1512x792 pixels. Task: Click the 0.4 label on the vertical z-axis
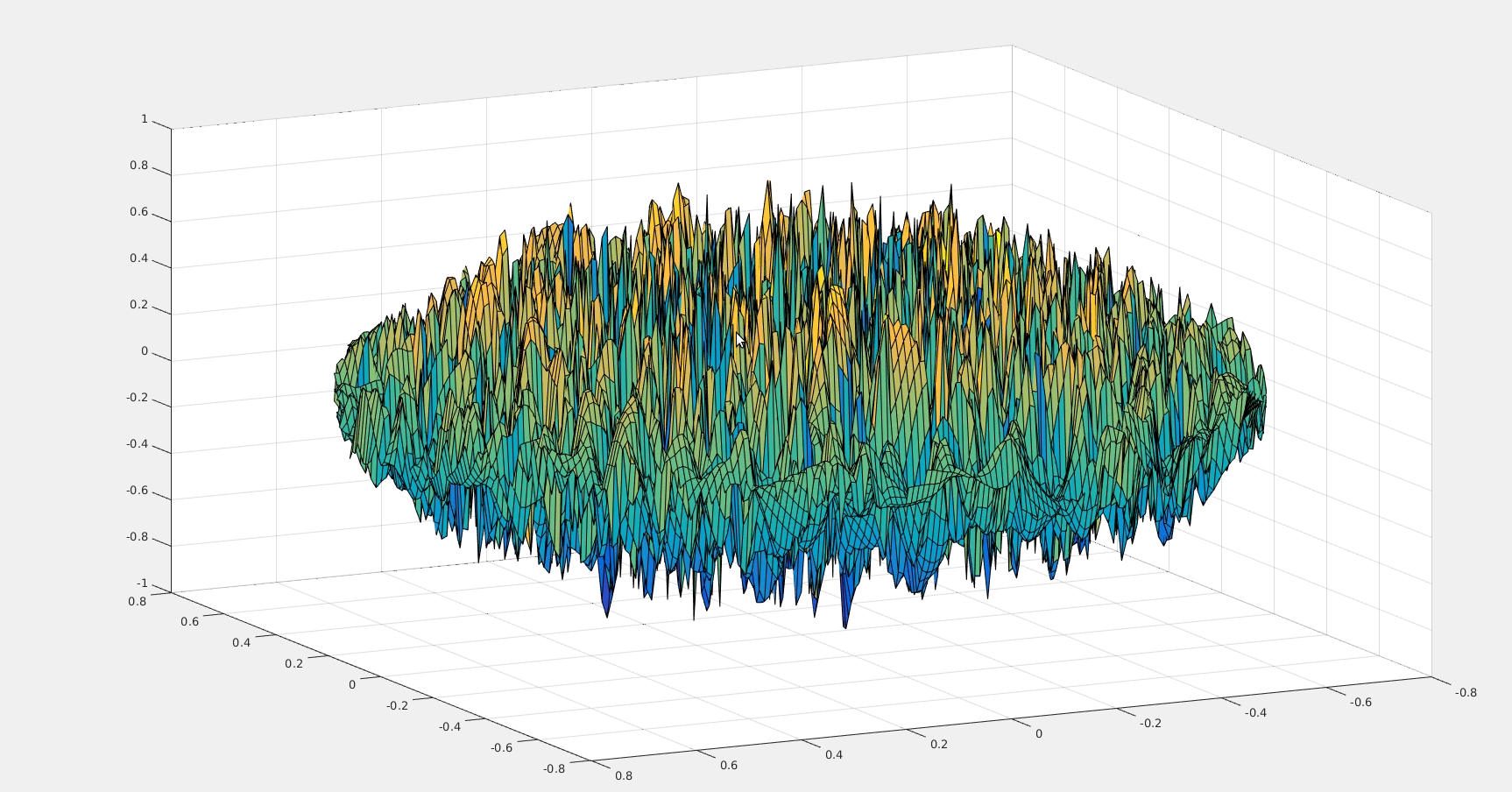coord(138,258)
